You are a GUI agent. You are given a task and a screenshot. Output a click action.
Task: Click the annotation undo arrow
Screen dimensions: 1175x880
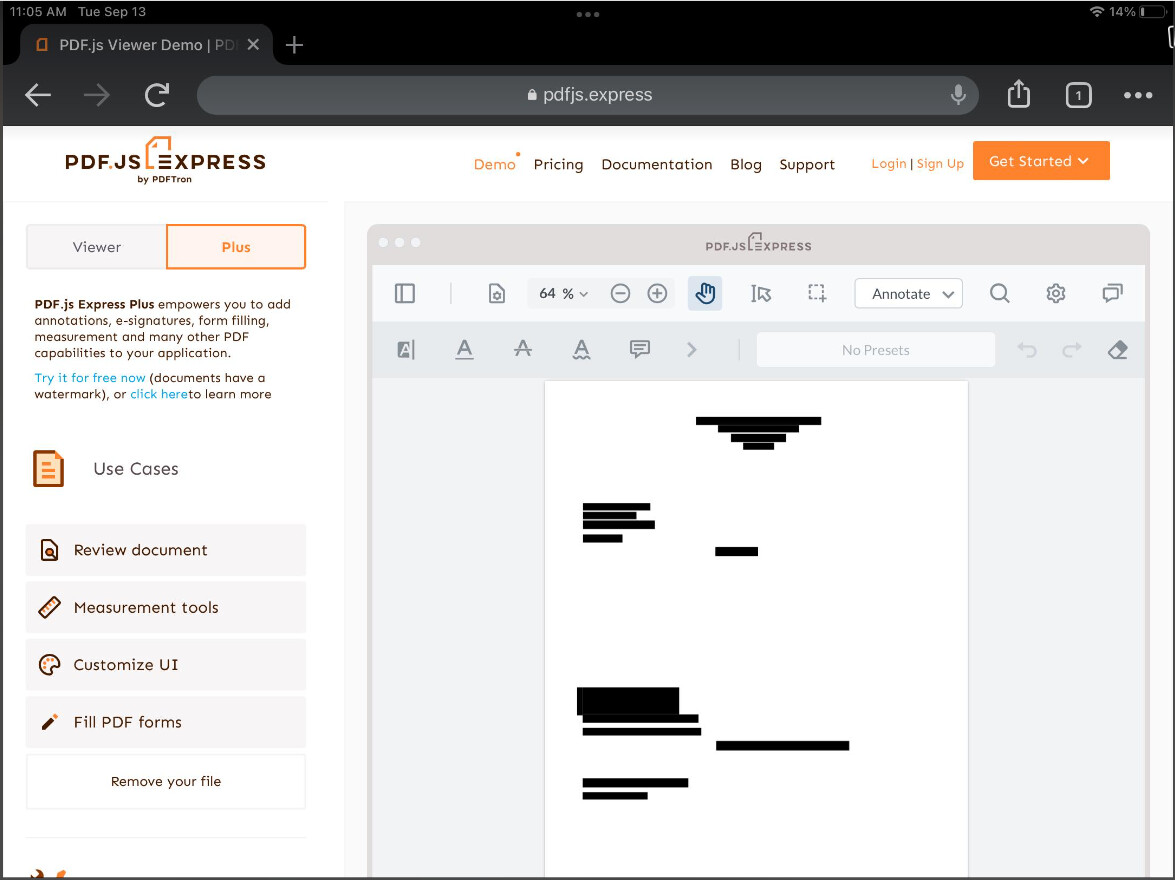click(1027, 350)
